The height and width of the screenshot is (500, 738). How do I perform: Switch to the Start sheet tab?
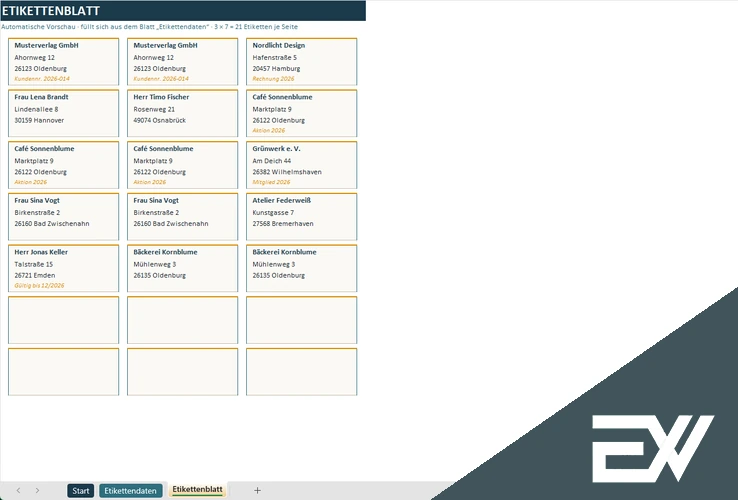point(80,491)
